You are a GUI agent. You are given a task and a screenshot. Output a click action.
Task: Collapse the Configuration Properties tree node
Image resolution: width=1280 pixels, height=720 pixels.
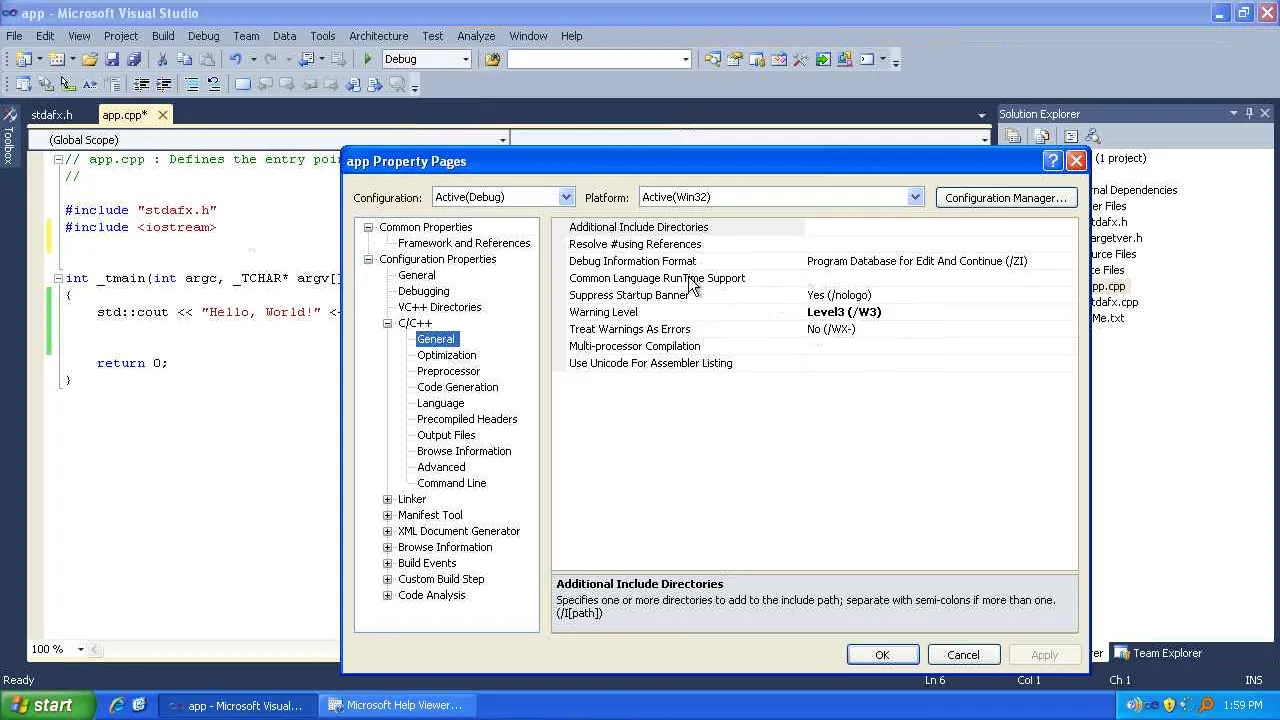point(369,259)
